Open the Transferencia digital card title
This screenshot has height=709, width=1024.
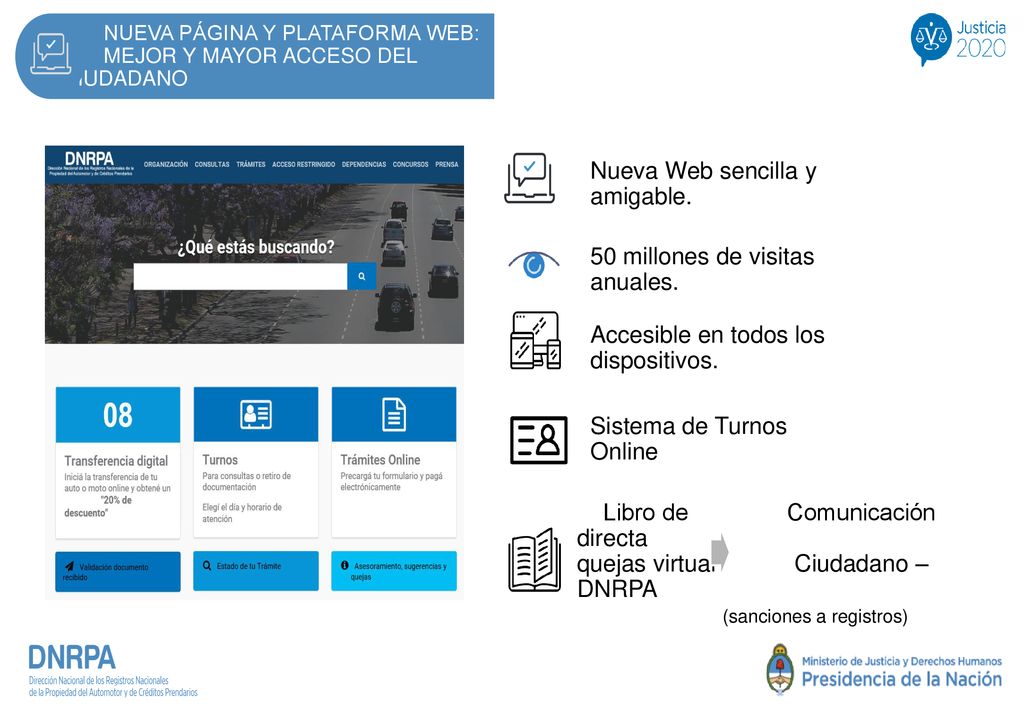116,461
